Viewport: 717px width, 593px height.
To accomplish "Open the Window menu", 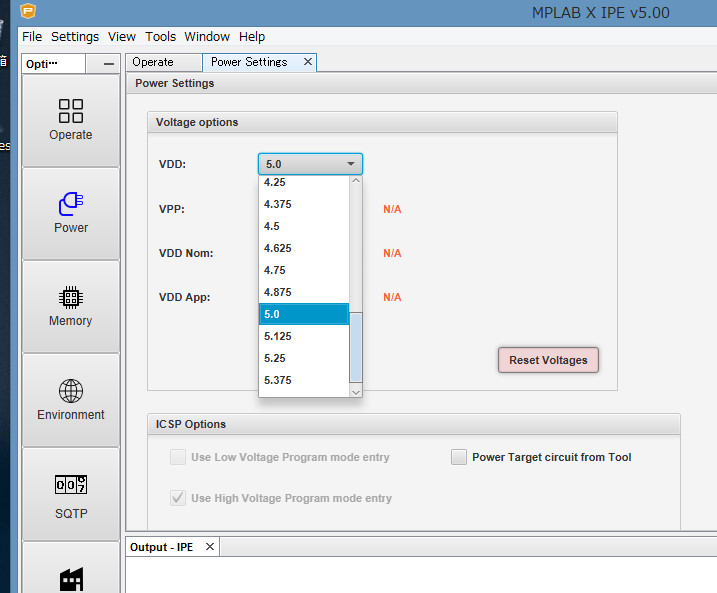I will [x=207, y=37].
